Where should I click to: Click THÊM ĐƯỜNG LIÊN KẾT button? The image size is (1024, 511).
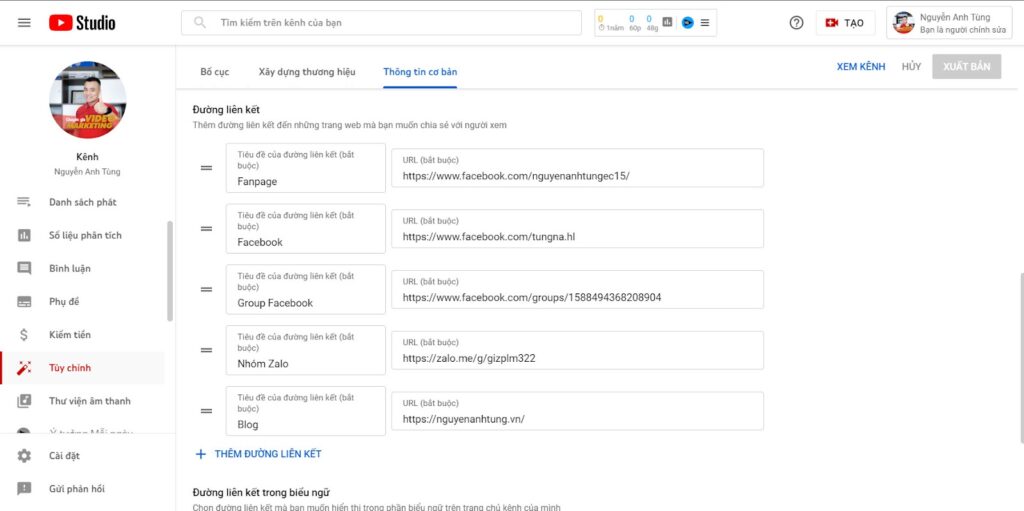click(259, 454)
